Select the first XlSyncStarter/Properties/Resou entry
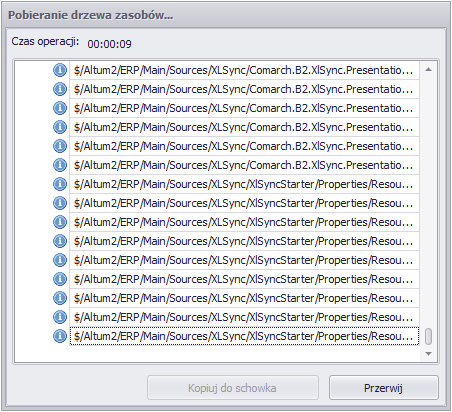The image size is (452, 412). [244, 184]
